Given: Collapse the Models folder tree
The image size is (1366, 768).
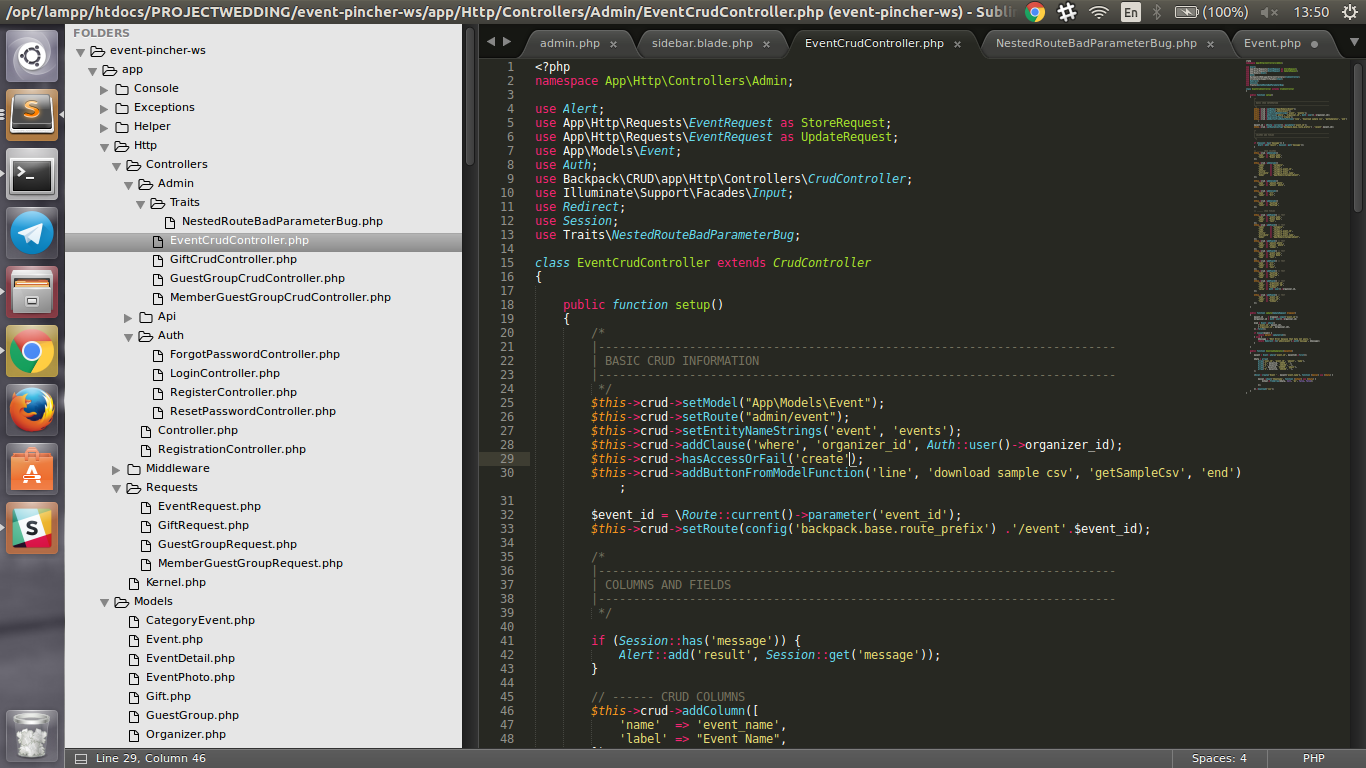Looking at the screenshot, I should point(104,601).
